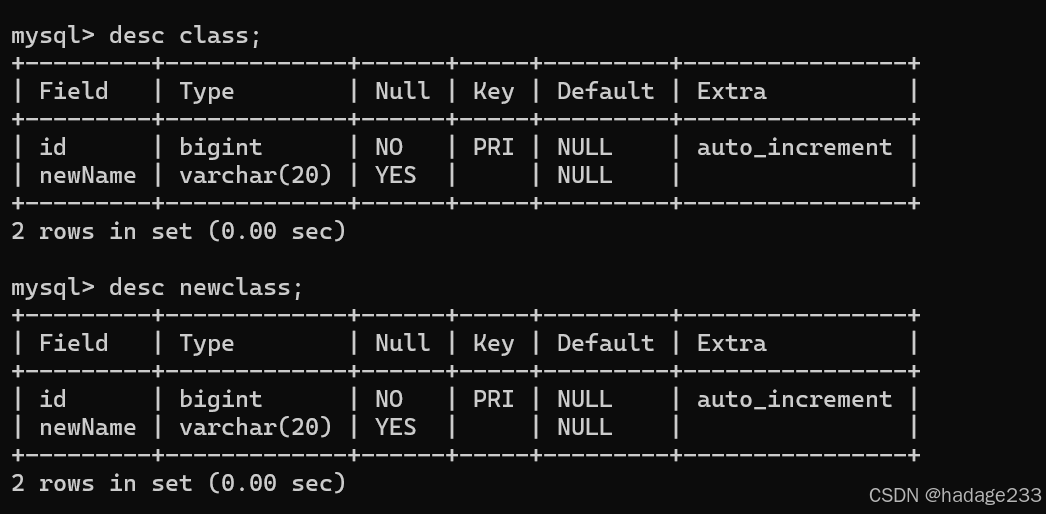Click the YES null value in class table

click(396, 175)
